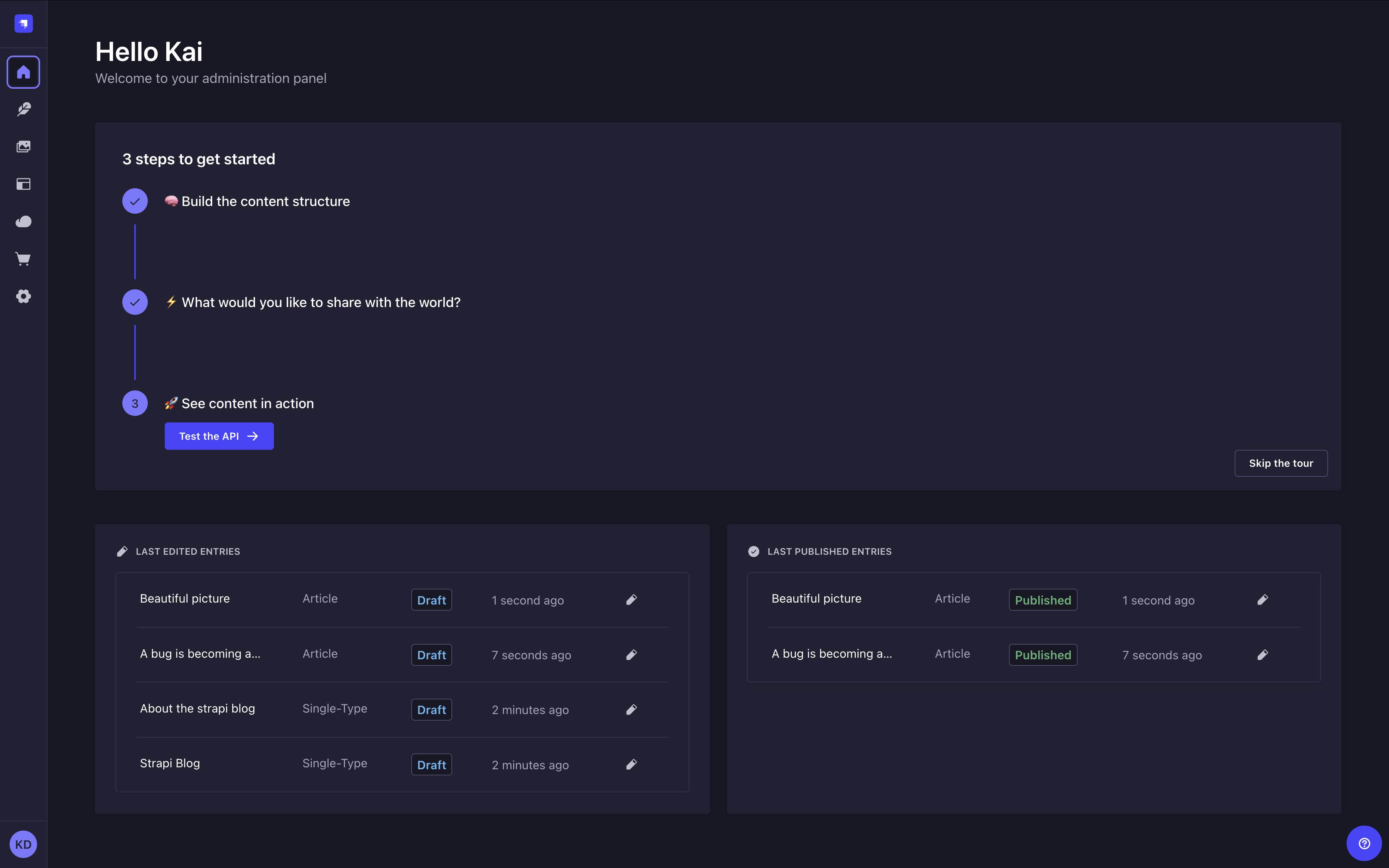Click the Draft badge on Strapi Blog
The image size is (1389, 868).
431,764
